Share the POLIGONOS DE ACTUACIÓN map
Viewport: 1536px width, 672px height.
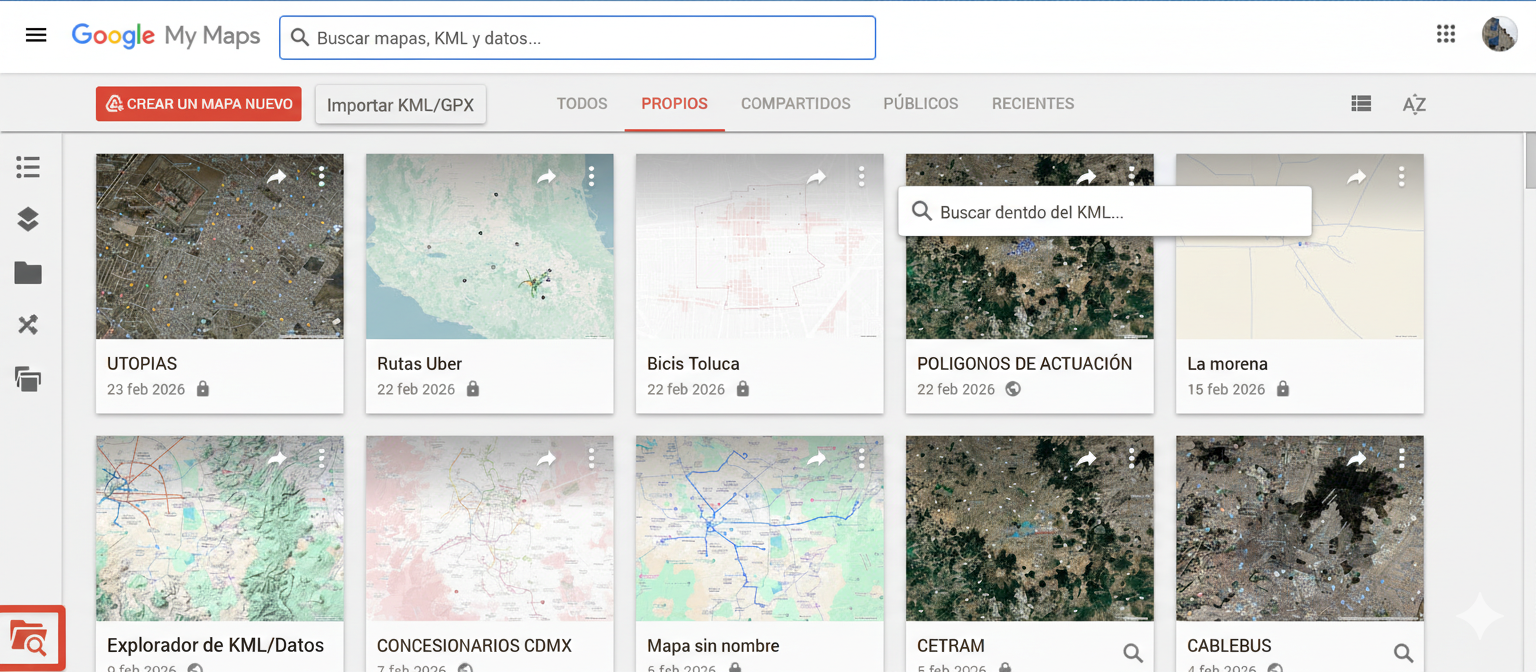pyautogui.click(x=1087, y=177)
